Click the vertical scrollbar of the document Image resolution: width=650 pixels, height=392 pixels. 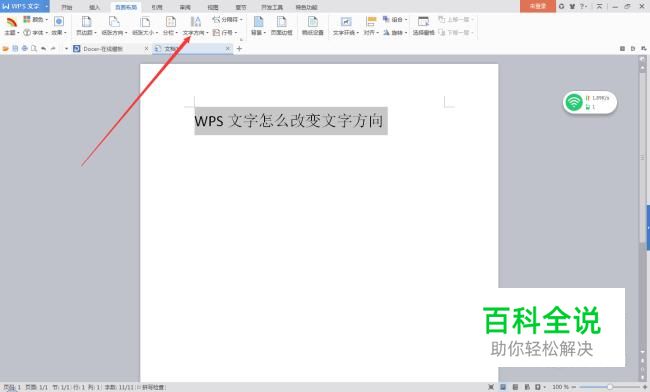tap(643, 157)
